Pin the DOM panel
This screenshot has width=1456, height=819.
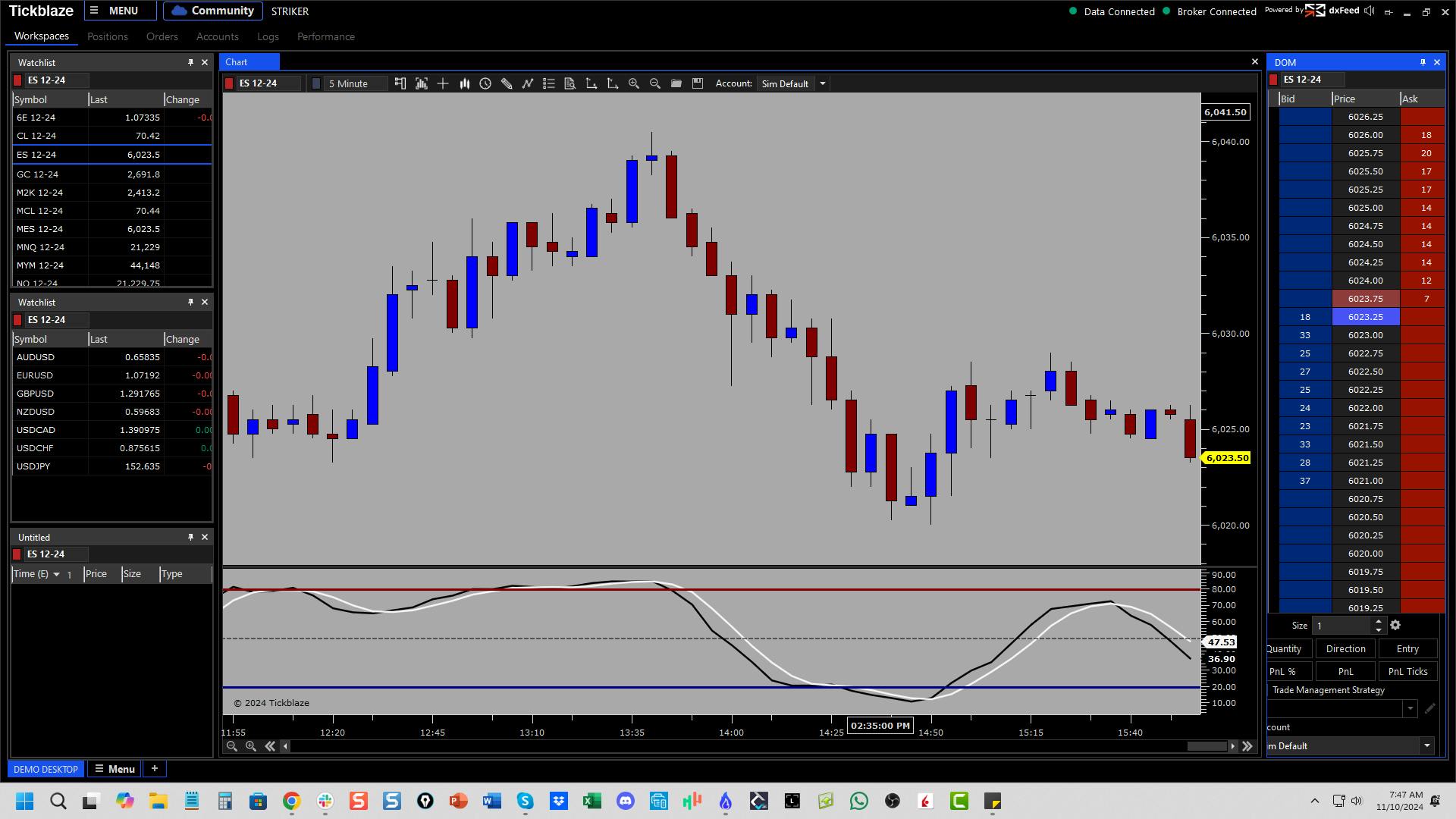1423,62
